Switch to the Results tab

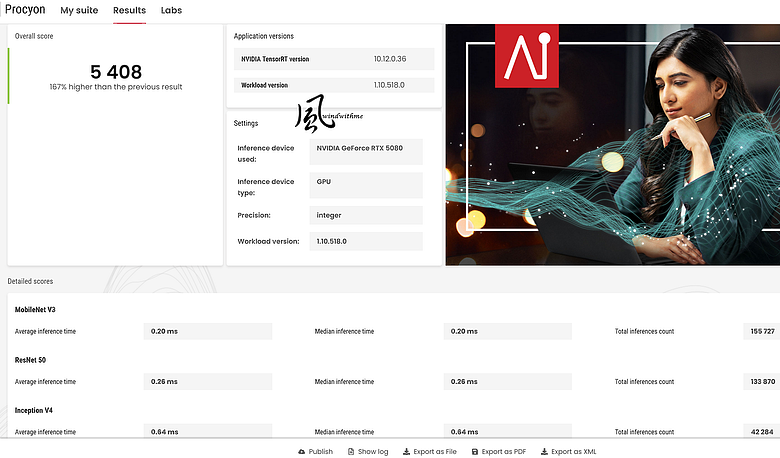click(x=129, y=10)
